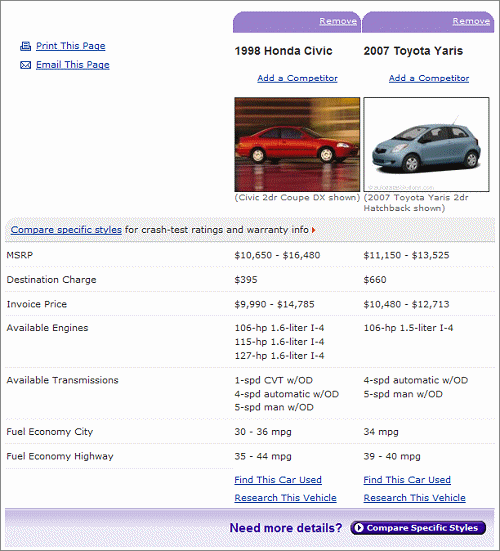Remove the 1998 Honda Civic column

[x=338, y=21]
